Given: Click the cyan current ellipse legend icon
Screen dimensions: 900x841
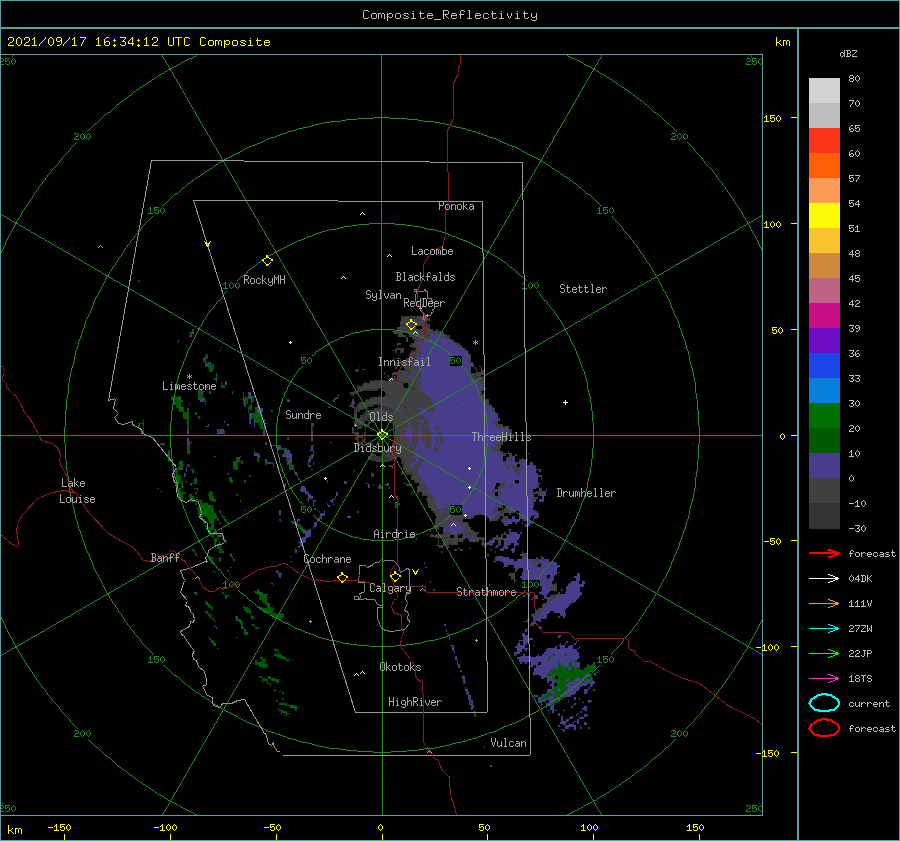Looking at the screenshot, I should (824, 703).
